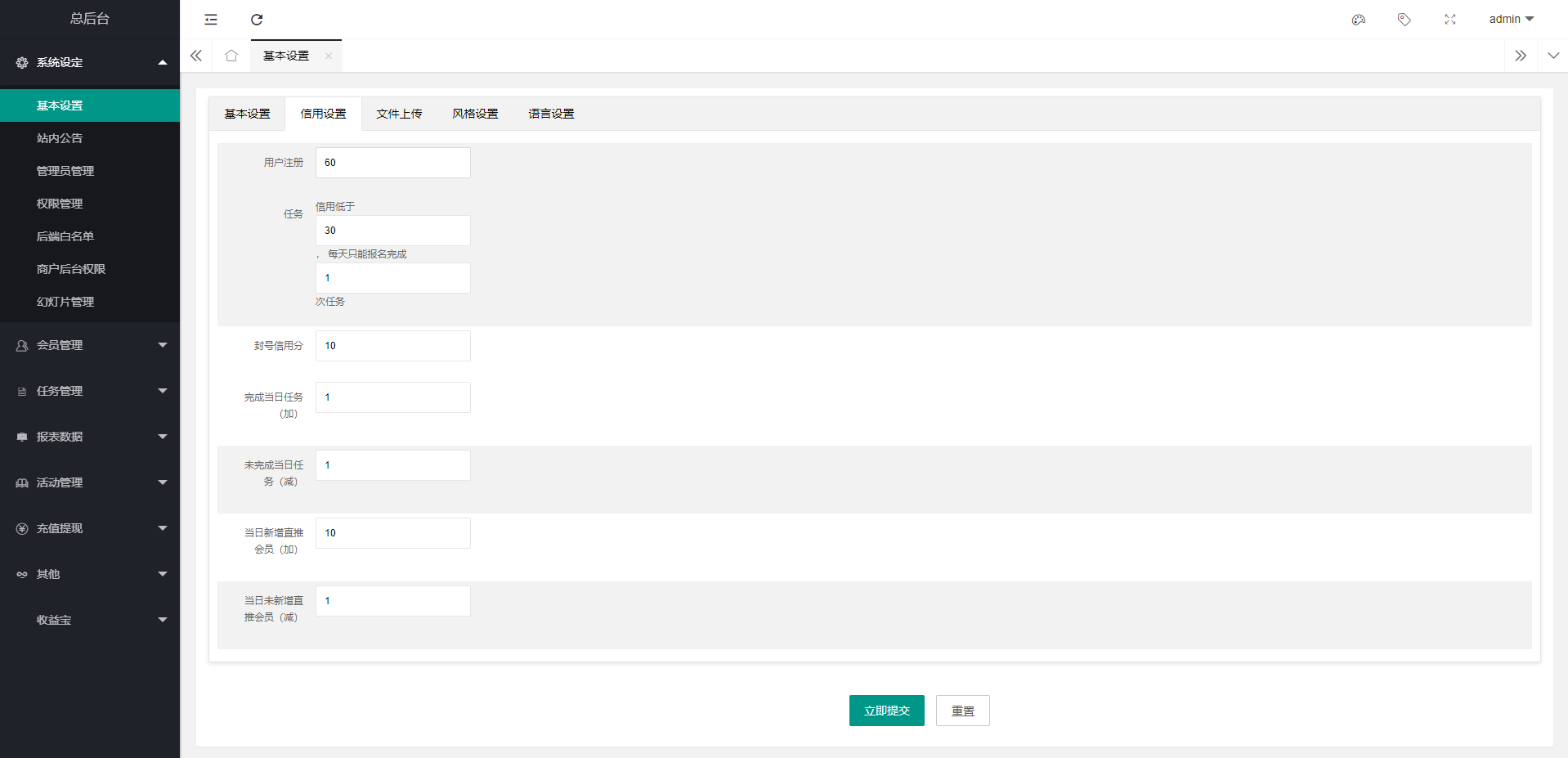Open 后端白名单 in the sidebar

(90, 236)
